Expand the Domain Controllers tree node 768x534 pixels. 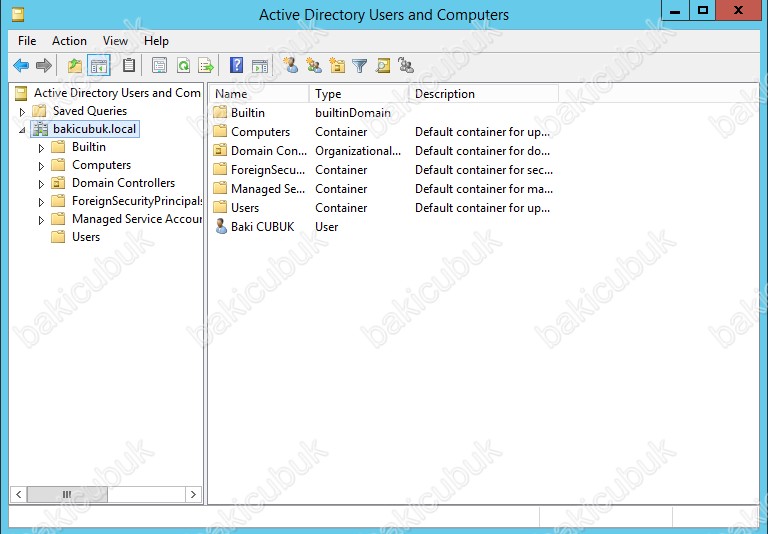pos(41,184)
